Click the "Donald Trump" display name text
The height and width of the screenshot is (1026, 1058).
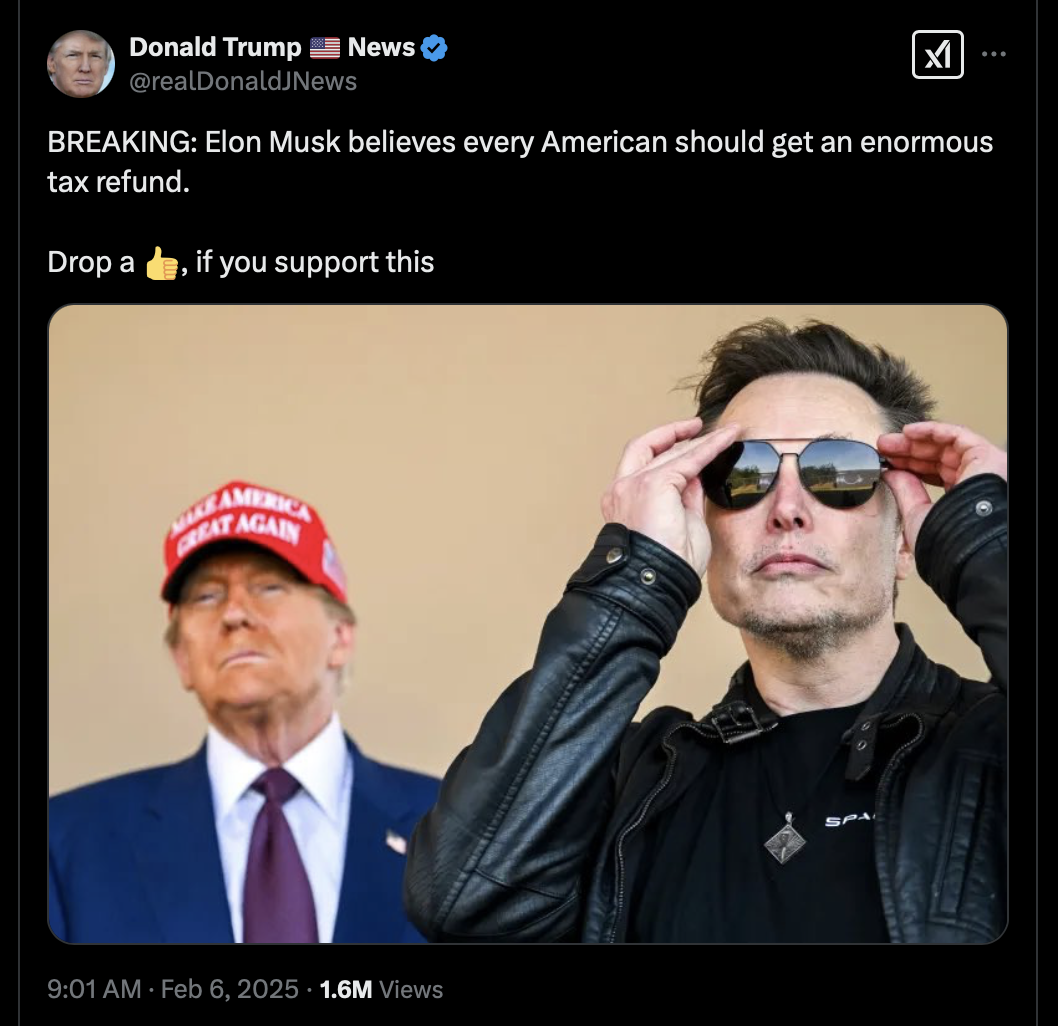pyautogui.click(x=215, y=47)
